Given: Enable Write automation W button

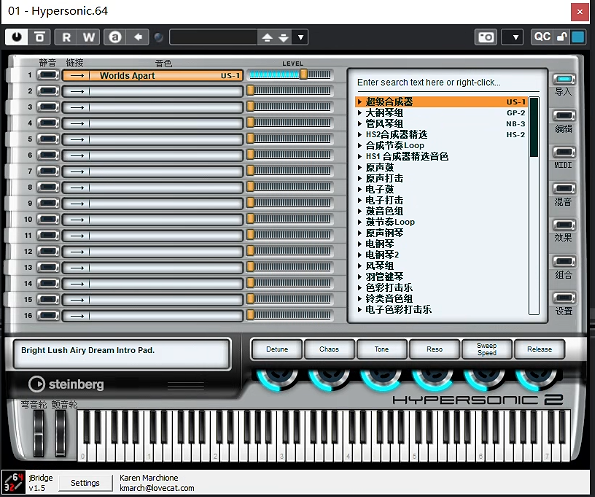Looking at the screenshot, I should click(89, 37).
